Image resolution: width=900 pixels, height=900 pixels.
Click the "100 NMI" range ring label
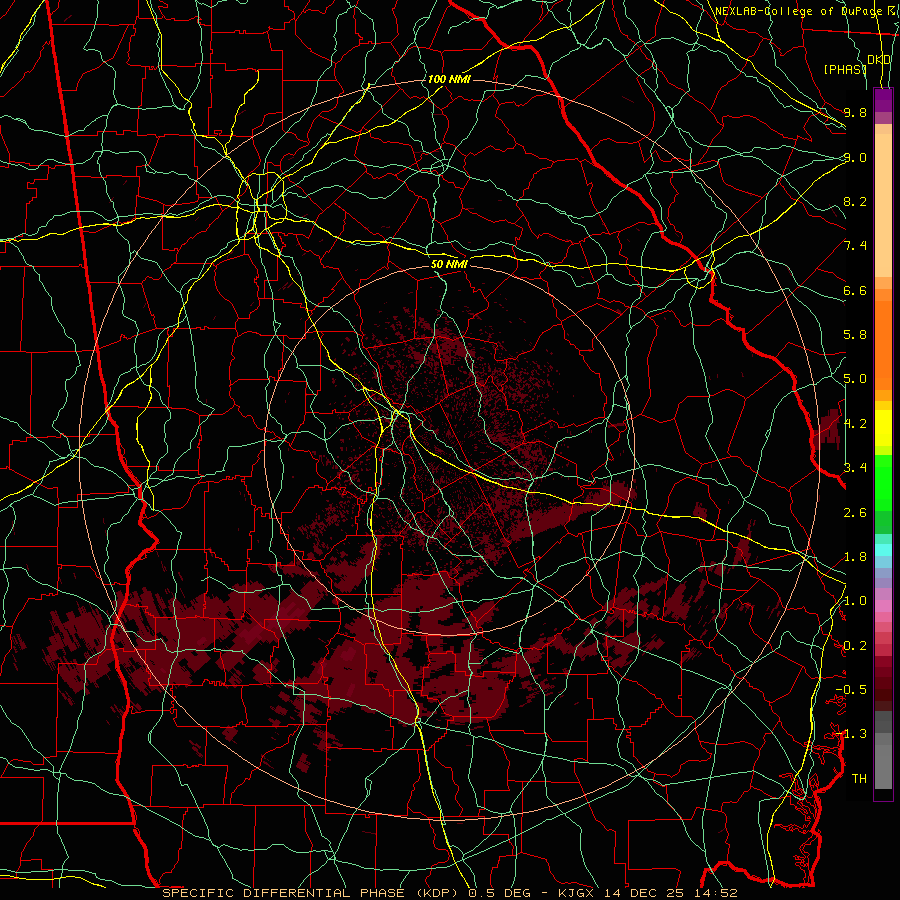point(449,79)
